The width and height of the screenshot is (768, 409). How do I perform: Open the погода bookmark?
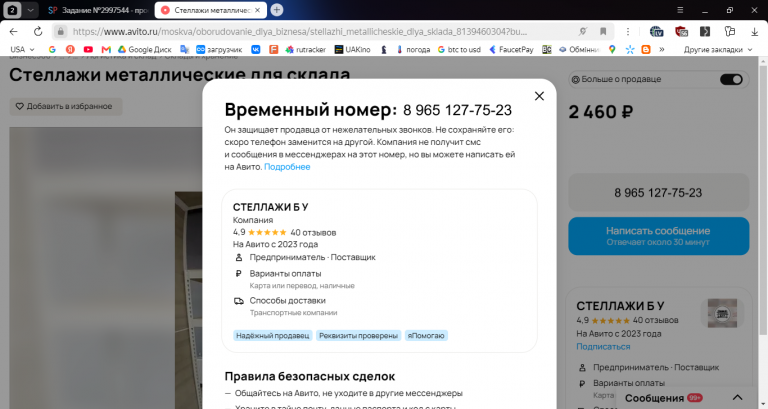[x=413, y=49]
